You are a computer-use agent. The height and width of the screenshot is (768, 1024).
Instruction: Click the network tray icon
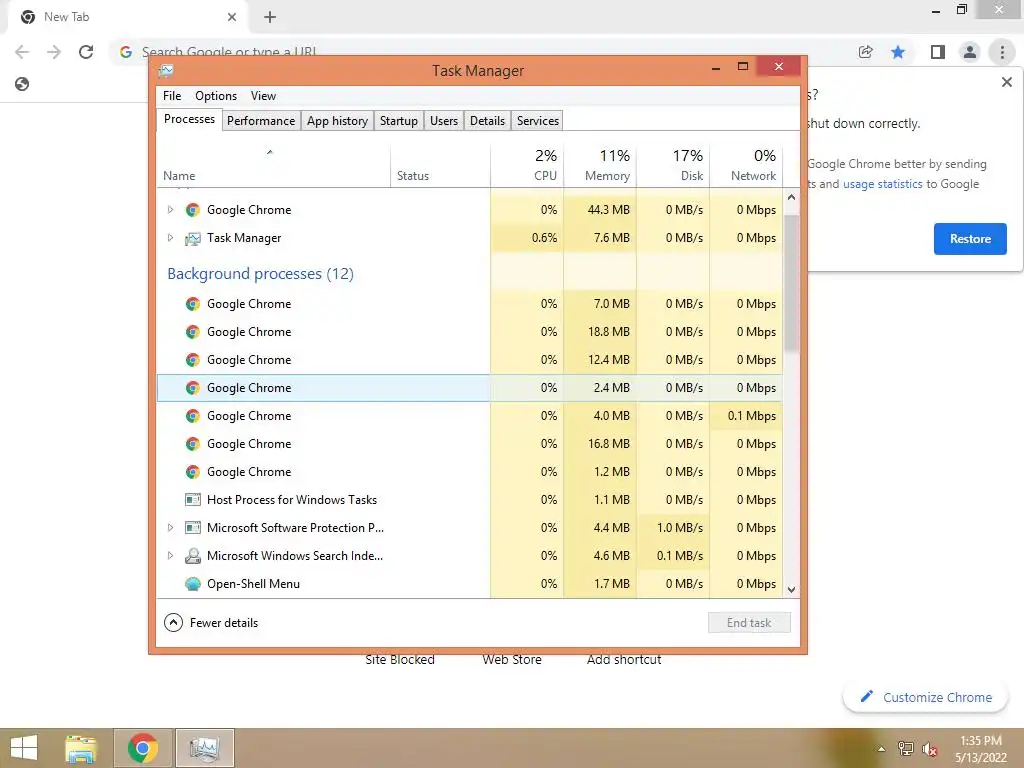click(906, 749)
